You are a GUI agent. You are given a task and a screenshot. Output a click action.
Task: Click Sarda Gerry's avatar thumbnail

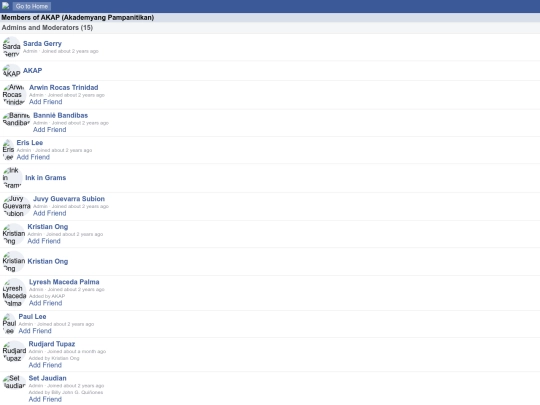(11, 47)
